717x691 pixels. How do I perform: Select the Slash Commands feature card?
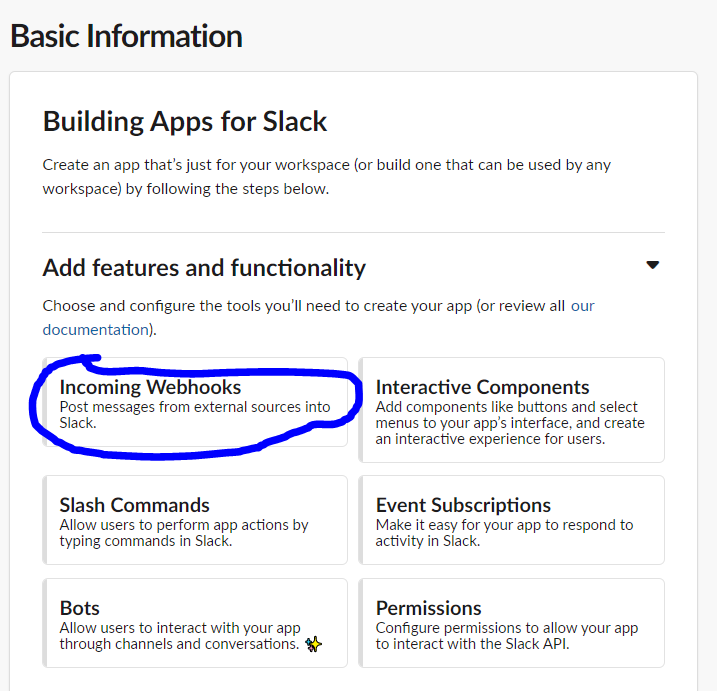[195, 520]
